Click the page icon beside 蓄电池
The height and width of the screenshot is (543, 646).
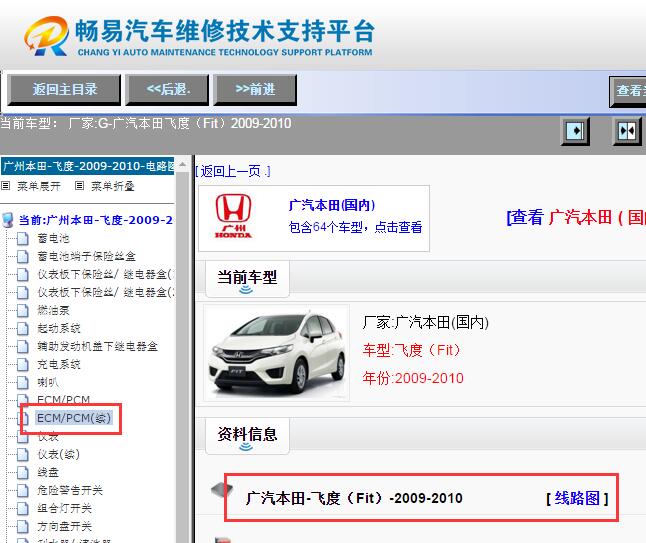(23, 239)
